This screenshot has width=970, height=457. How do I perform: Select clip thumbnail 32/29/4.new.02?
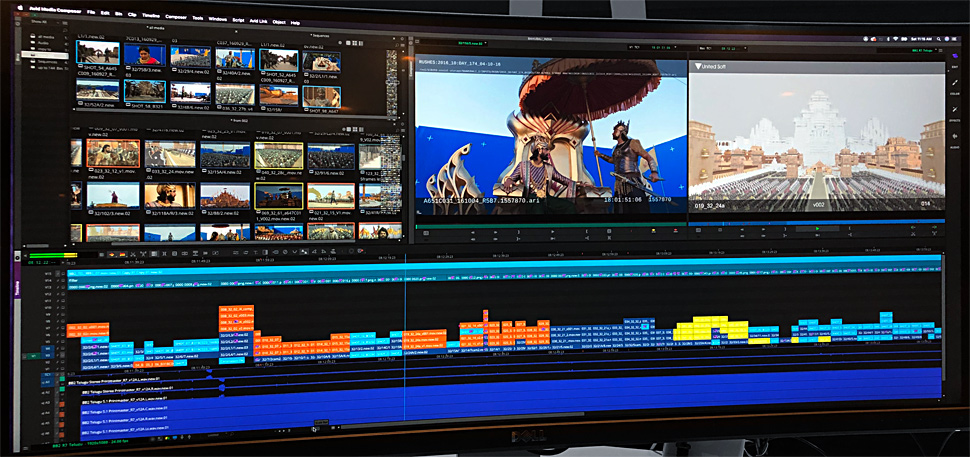191,57
